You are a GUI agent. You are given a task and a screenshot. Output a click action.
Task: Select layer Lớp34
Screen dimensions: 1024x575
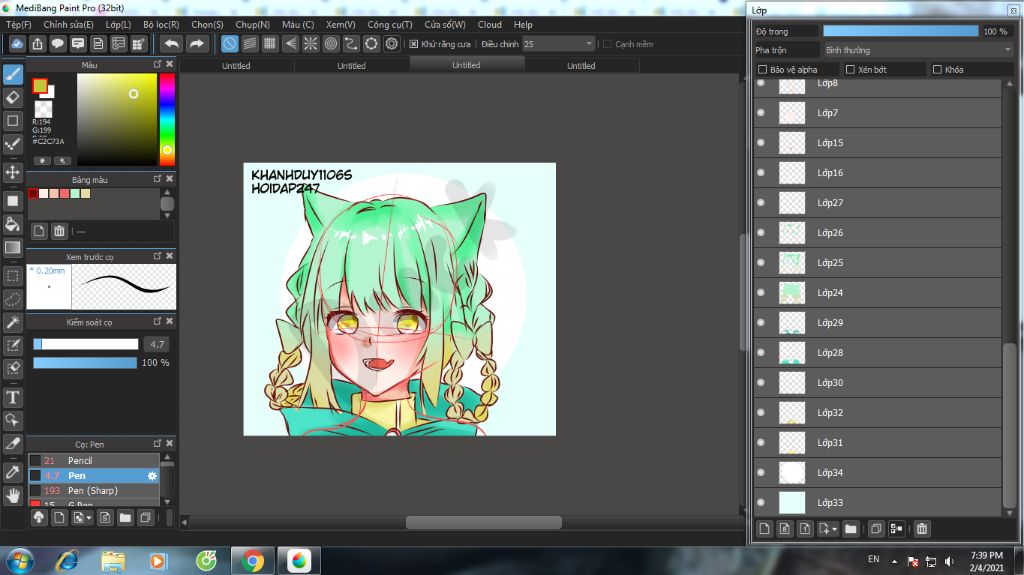(878, 472)
